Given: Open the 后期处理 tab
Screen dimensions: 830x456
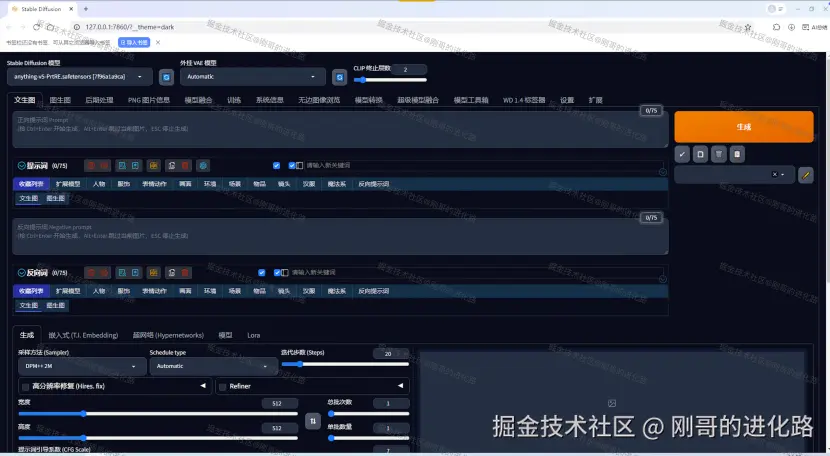Looking at the screenshot, I should point(99,100).
